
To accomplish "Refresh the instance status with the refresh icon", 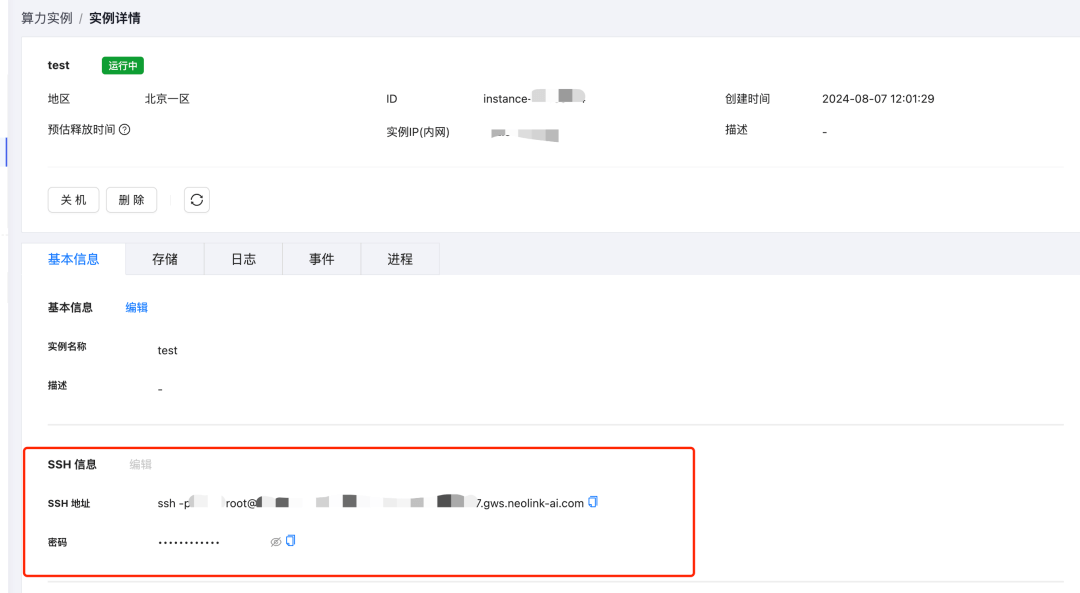I will pos(196,199).
